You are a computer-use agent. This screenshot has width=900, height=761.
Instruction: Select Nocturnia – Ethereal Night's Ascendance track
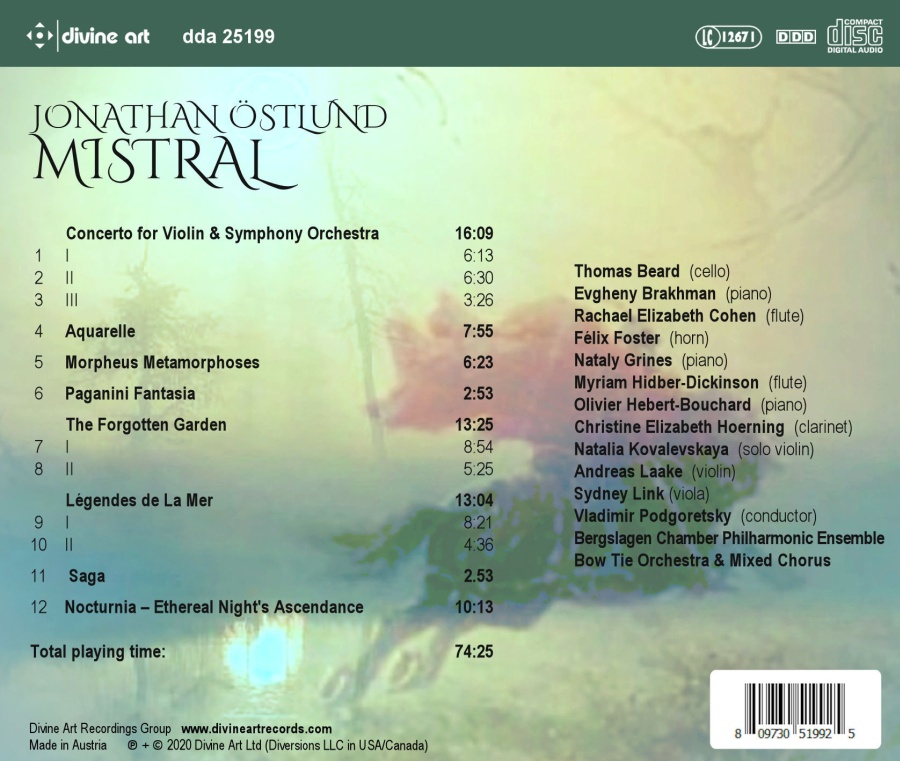214,607
